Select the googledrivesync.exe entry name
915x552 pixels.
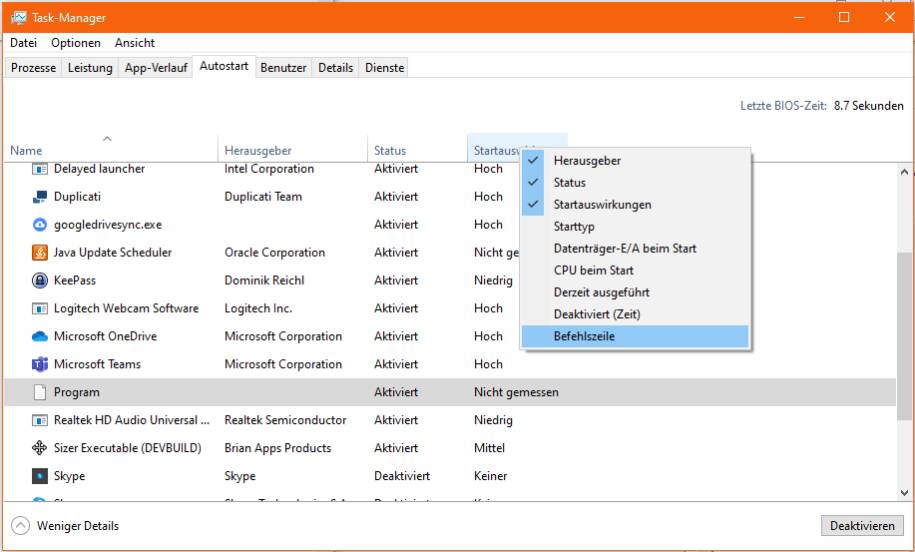107,225
